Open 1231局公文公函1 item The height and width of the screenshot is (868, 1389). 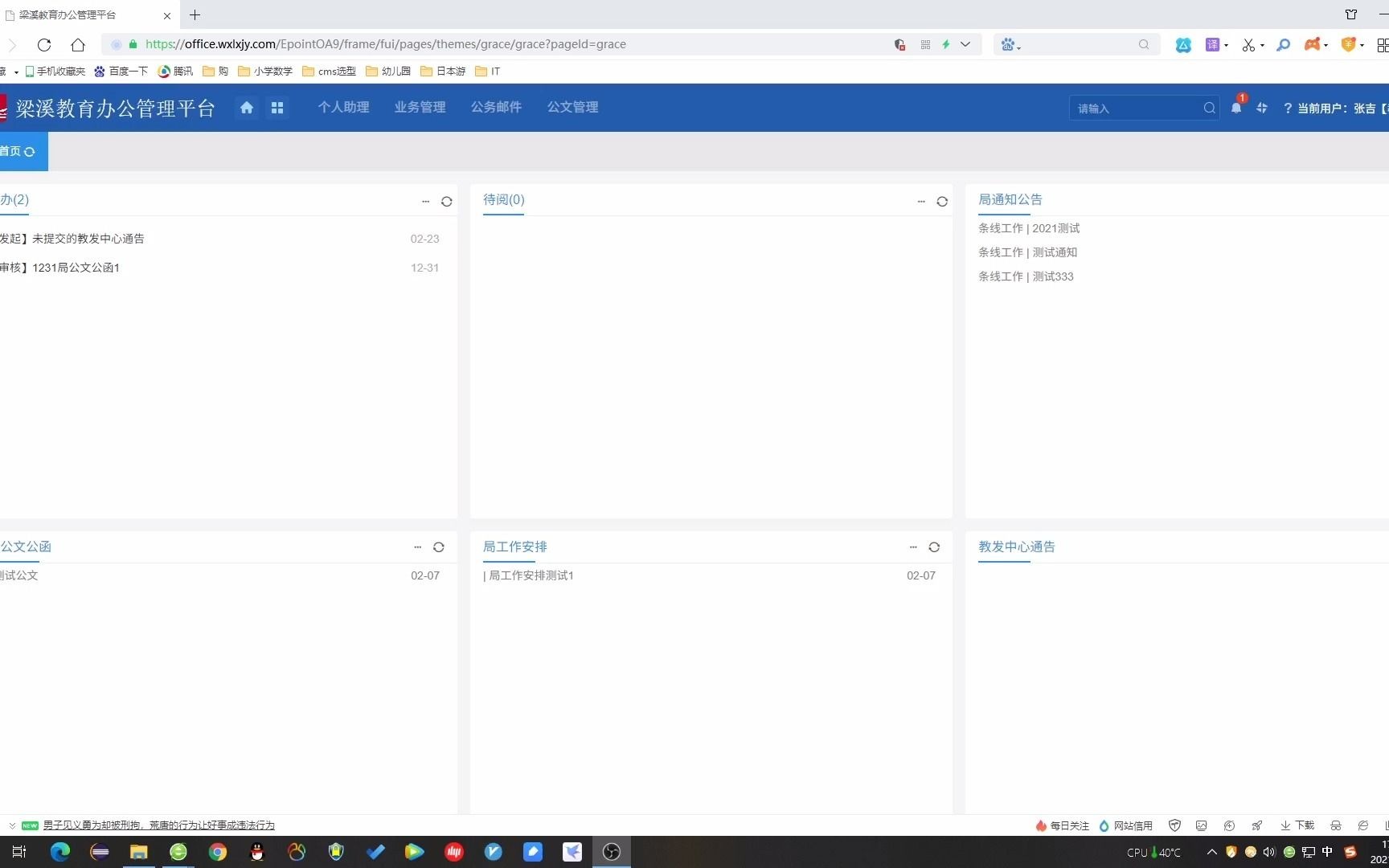[76, 268]
